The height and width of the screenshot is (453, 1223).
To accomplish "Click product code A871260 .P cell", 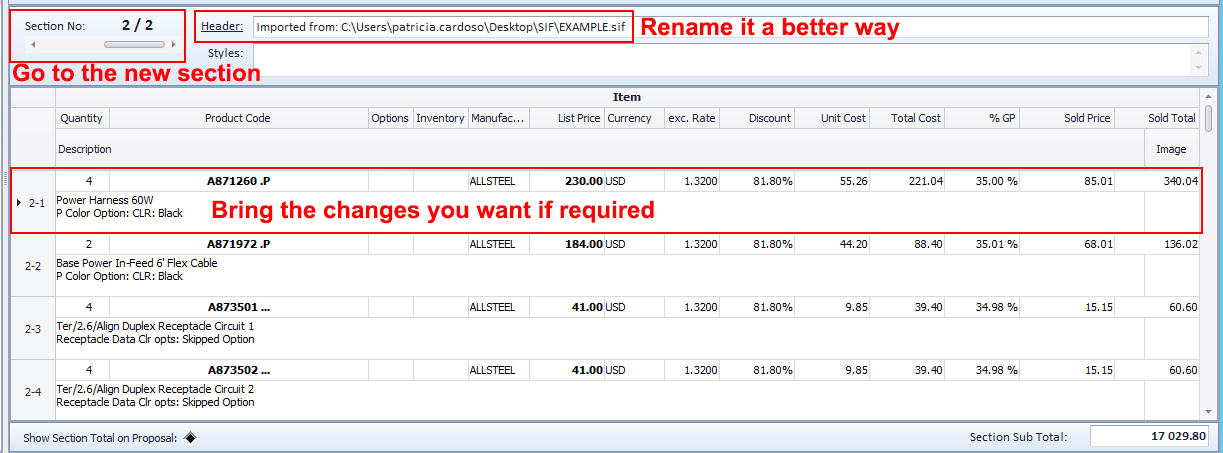I will (x=238, y=181).
